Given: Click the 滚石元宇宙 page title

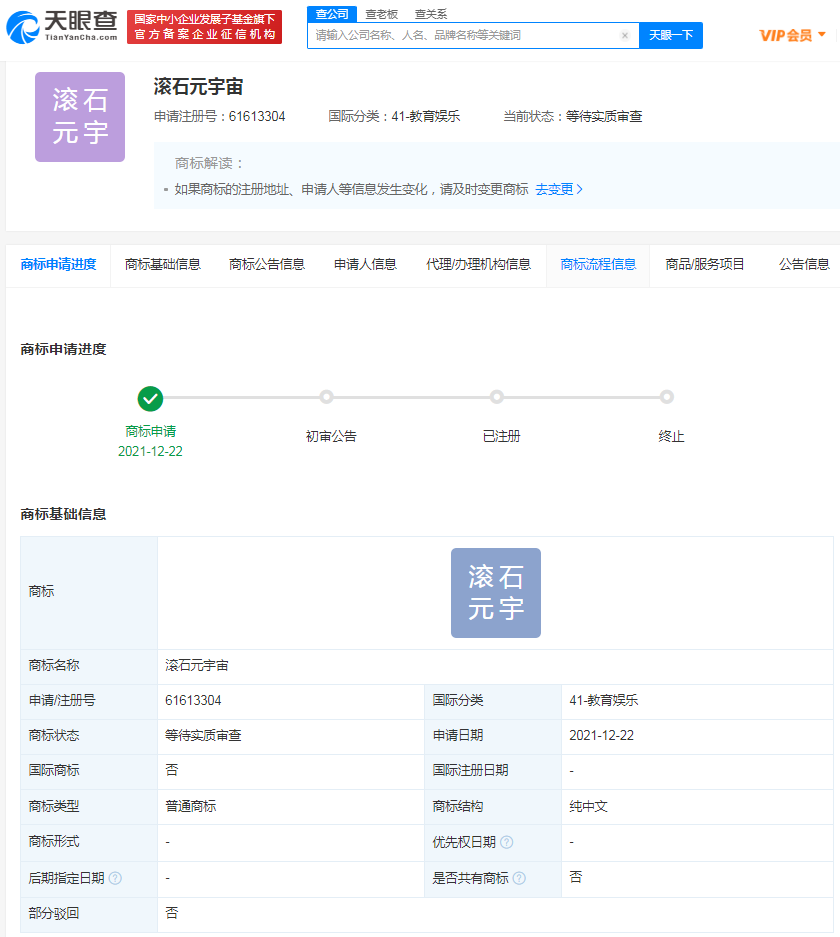Looking at the screenshot, I should (x=198, y=87).
